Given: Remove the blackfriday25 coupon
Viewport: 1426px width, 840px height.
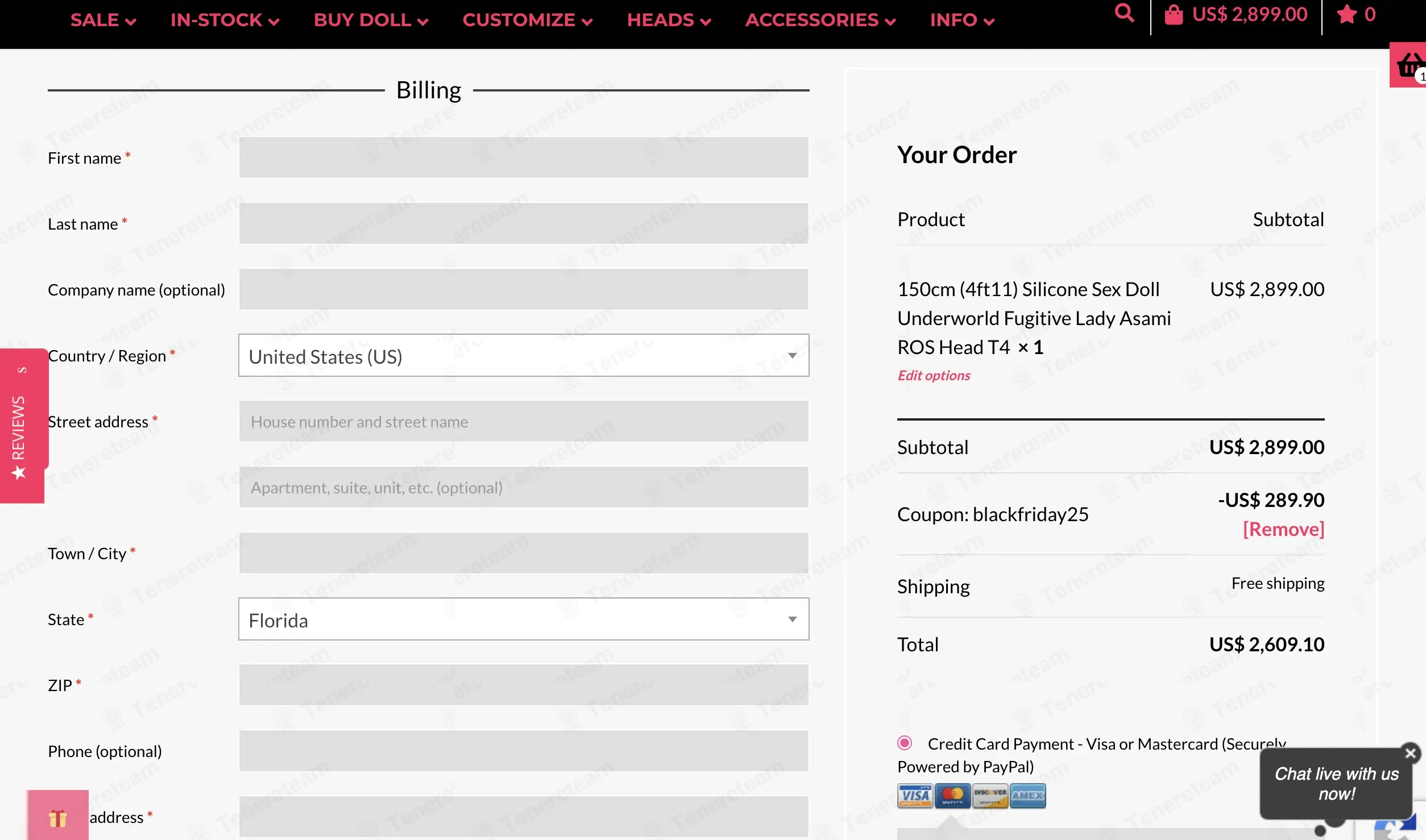Looking at the screenshot, I should click(1283, 529).
